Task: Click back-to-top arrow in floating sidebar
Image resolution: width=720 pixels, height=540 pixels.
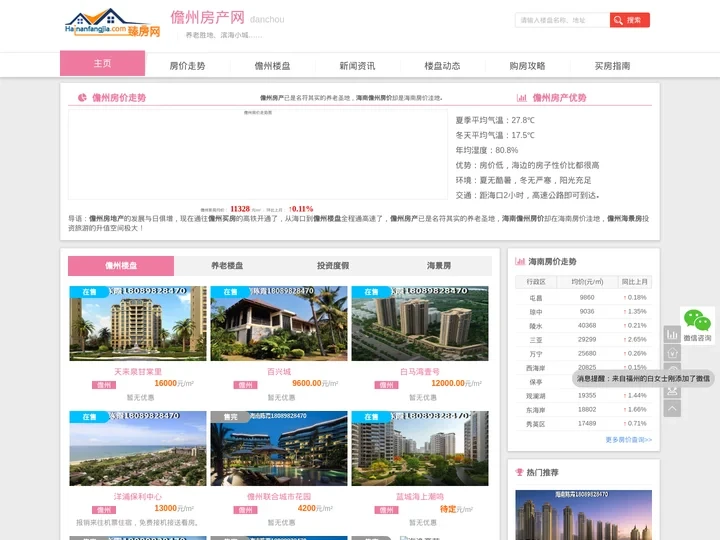Action: point(672,408)
